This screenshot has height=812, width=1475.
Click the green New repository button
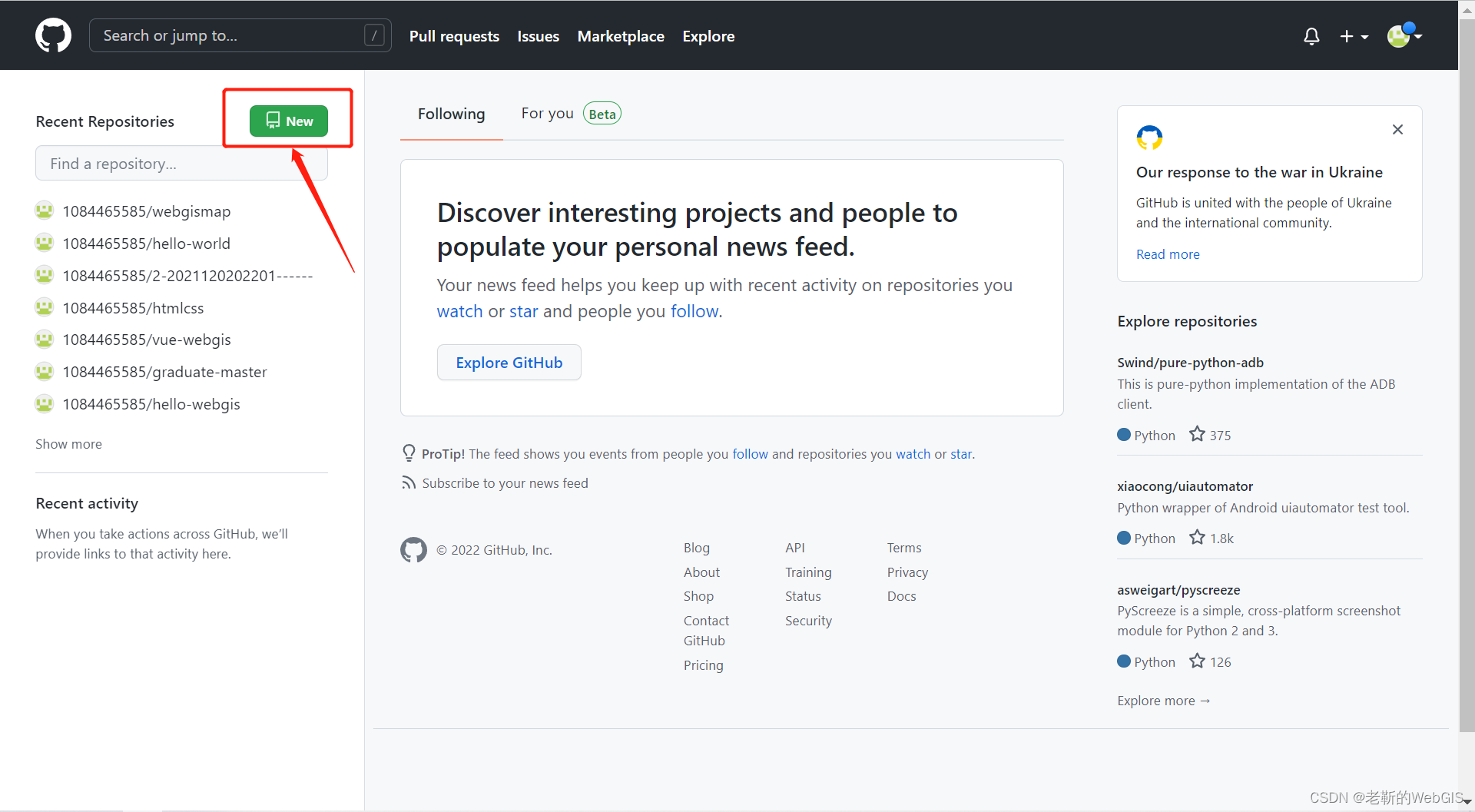pos(289,121)
